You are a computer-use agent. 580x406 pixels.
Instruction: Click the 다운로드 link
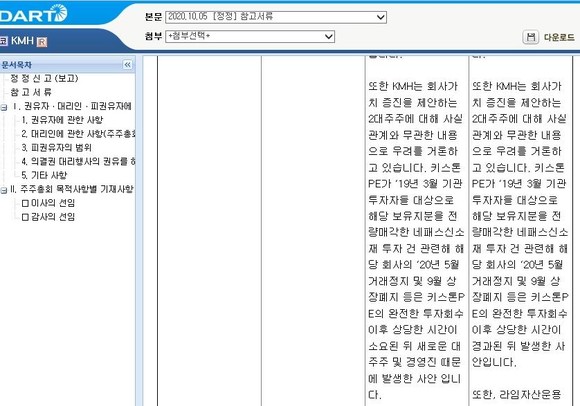559,37
